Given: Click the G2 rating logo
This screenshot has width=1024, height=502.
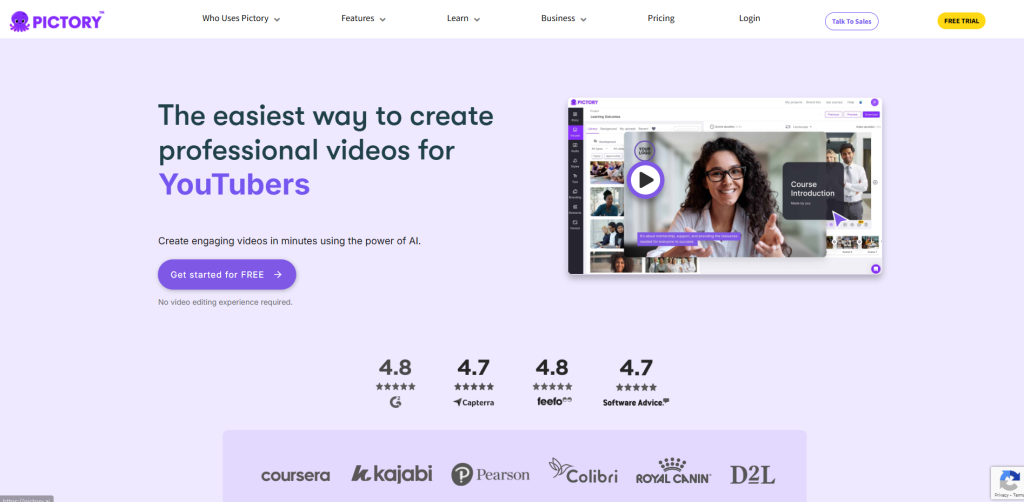Looking at the screenshot, I should (395, 402).
